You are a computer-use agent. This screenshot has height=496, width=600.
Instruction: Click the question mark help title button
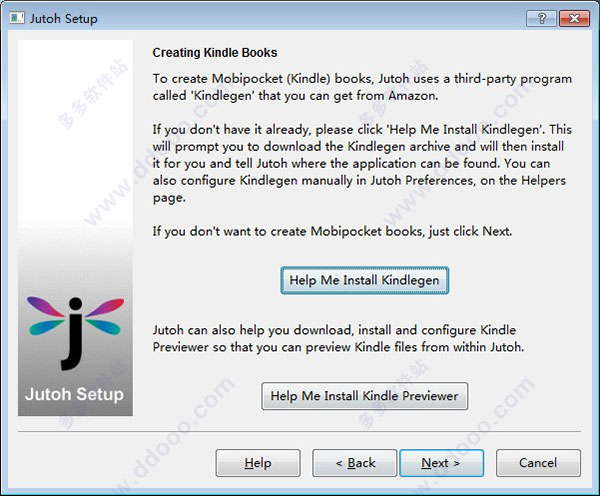(x=541, y=18)
